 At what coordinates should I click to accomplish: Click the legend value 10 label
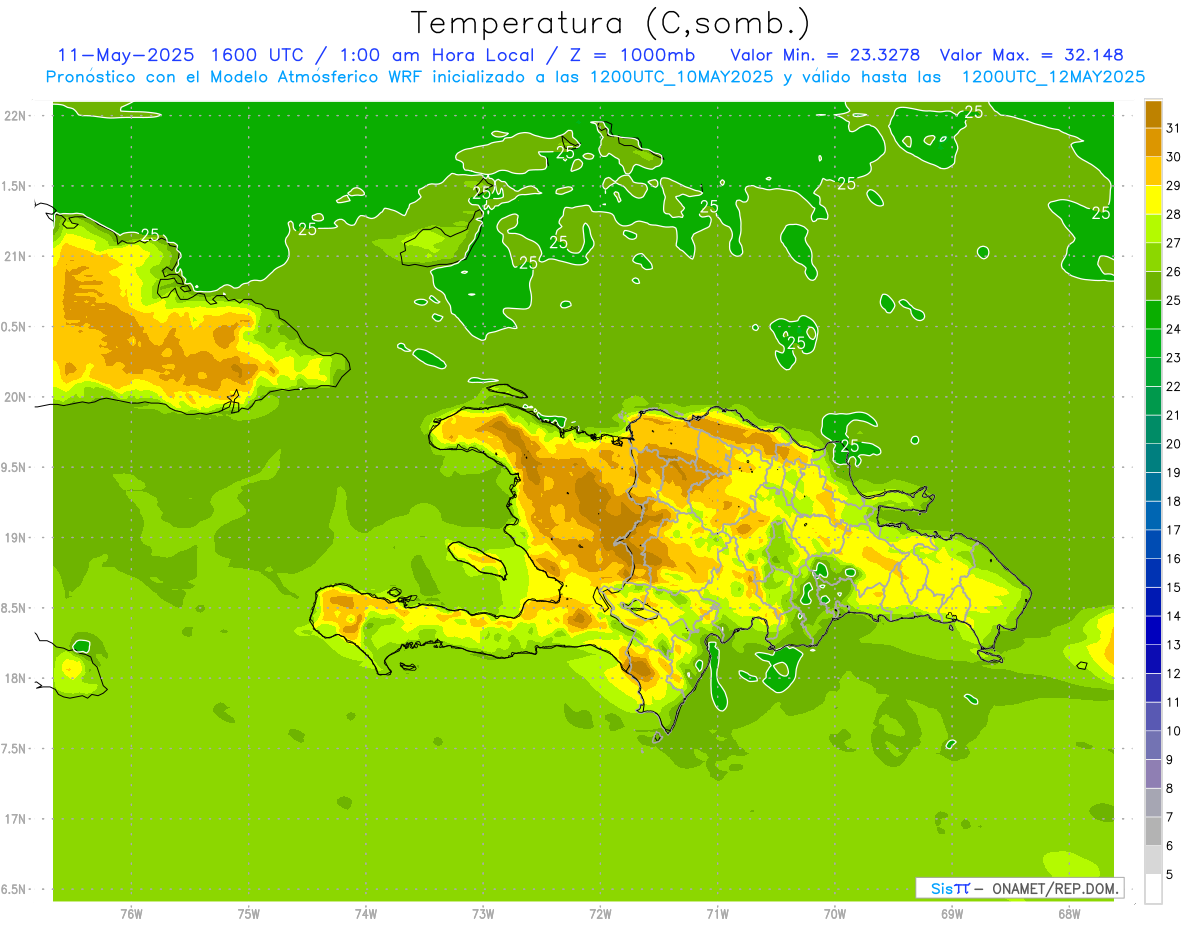pyautogui.click(x=1174, y=731)
